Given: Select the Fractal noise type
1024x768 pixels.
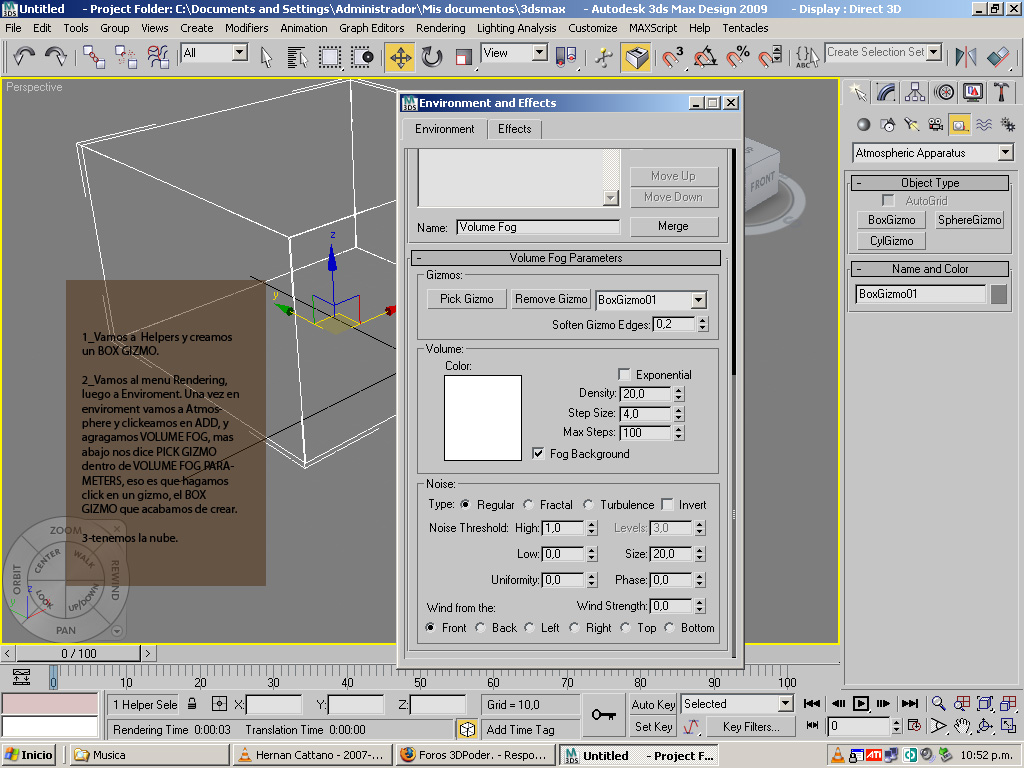Looking at the screenshot, I should coord(528,504).
